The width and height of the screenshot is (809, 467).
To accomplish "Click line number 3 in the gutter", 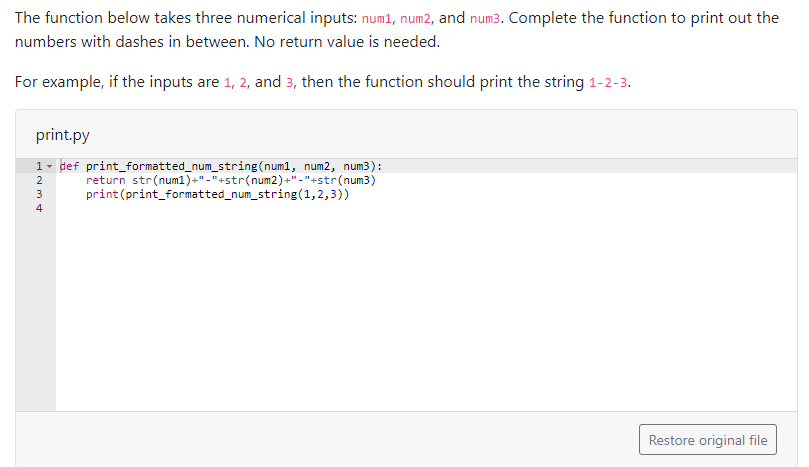I will [39, 194].
